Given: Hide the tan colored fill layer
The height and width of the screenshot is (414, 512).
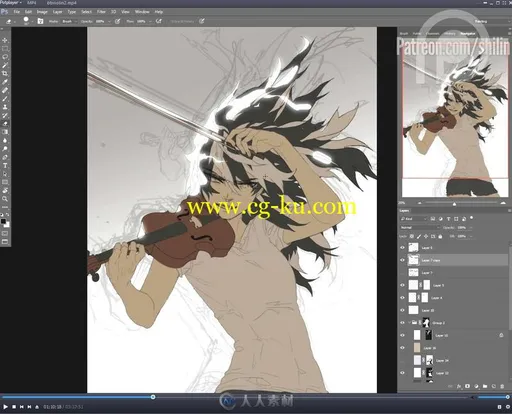Looking at the screenshot, I should [402, 348].
